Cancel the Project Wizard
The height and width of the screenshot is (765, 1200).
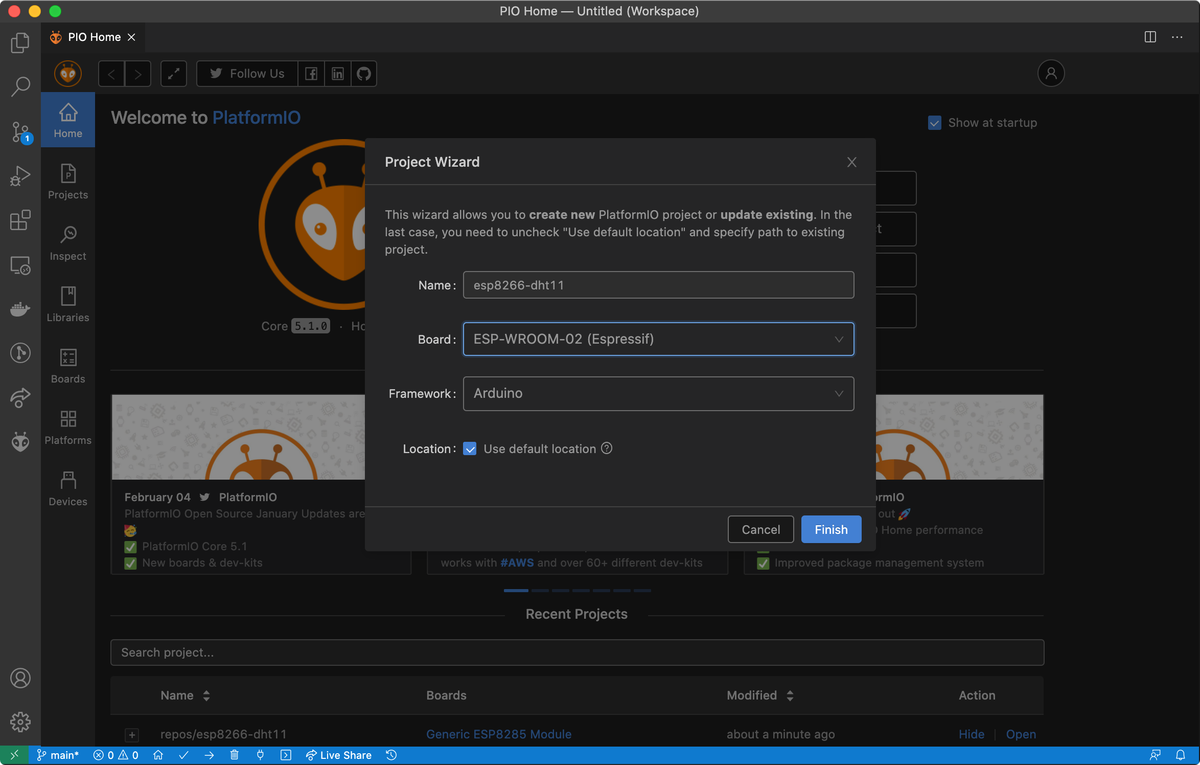click(761, 530)
